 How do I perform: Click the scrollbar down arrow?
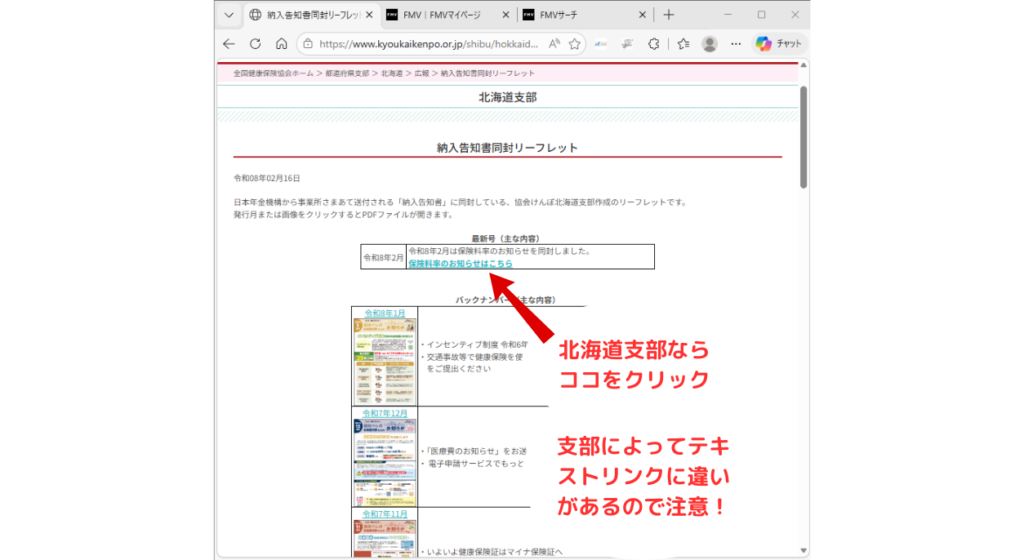[803, 551]
